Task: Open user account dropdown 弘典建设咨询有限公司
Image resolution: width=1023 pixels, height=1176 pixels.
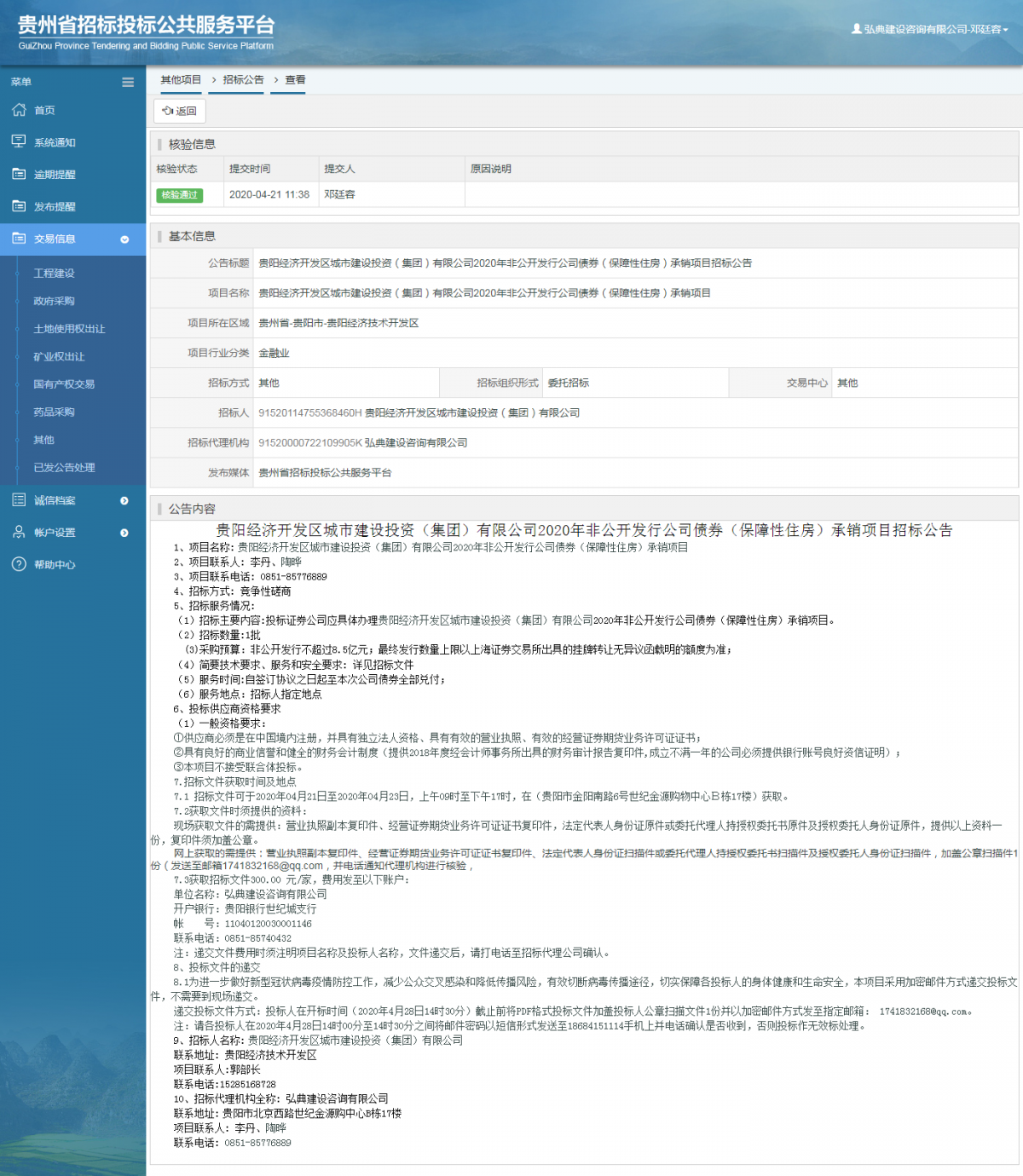Action: pos(929,29)
